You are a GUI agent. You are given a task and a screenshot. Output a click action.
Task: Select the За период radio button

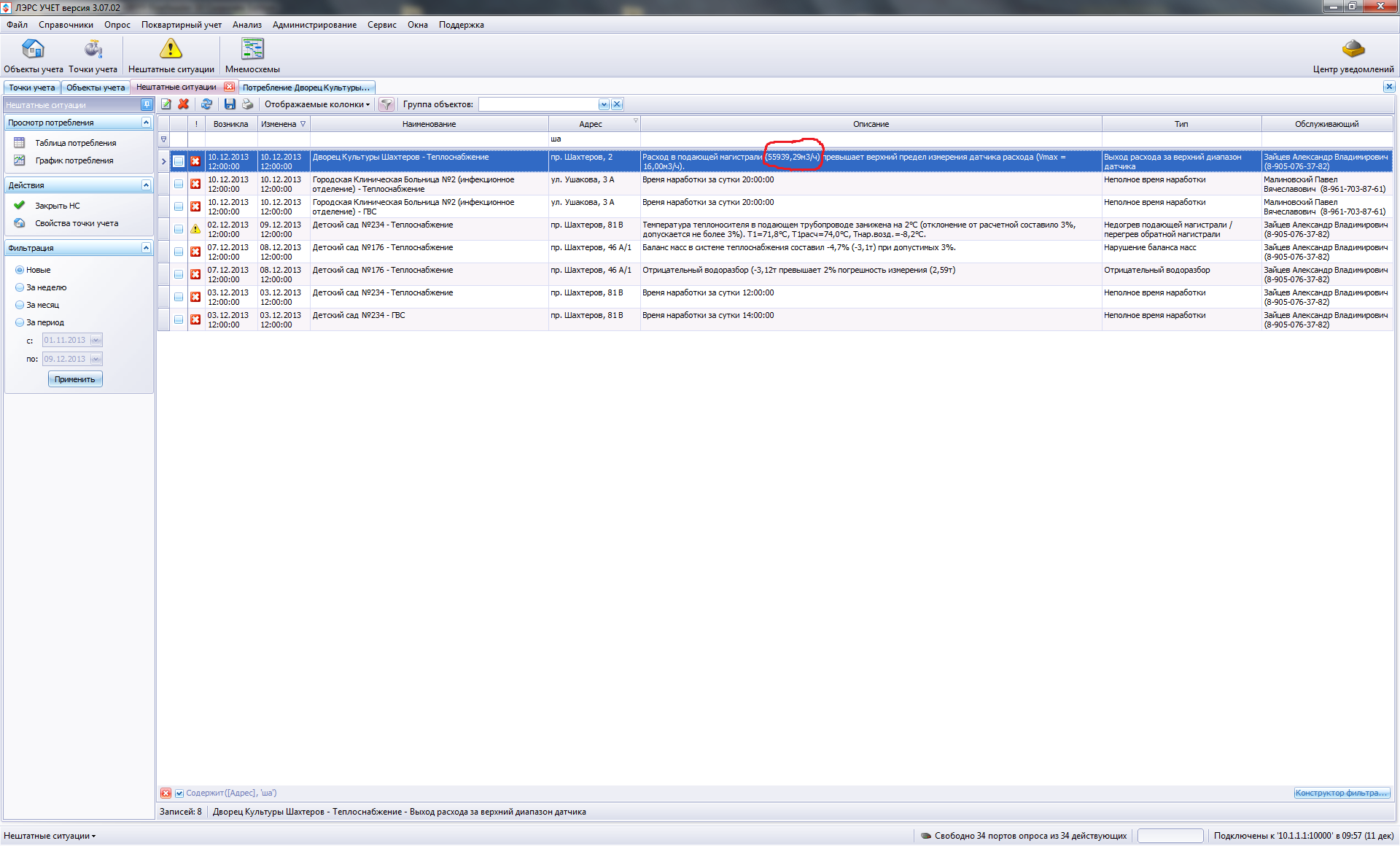pos(20,322)
